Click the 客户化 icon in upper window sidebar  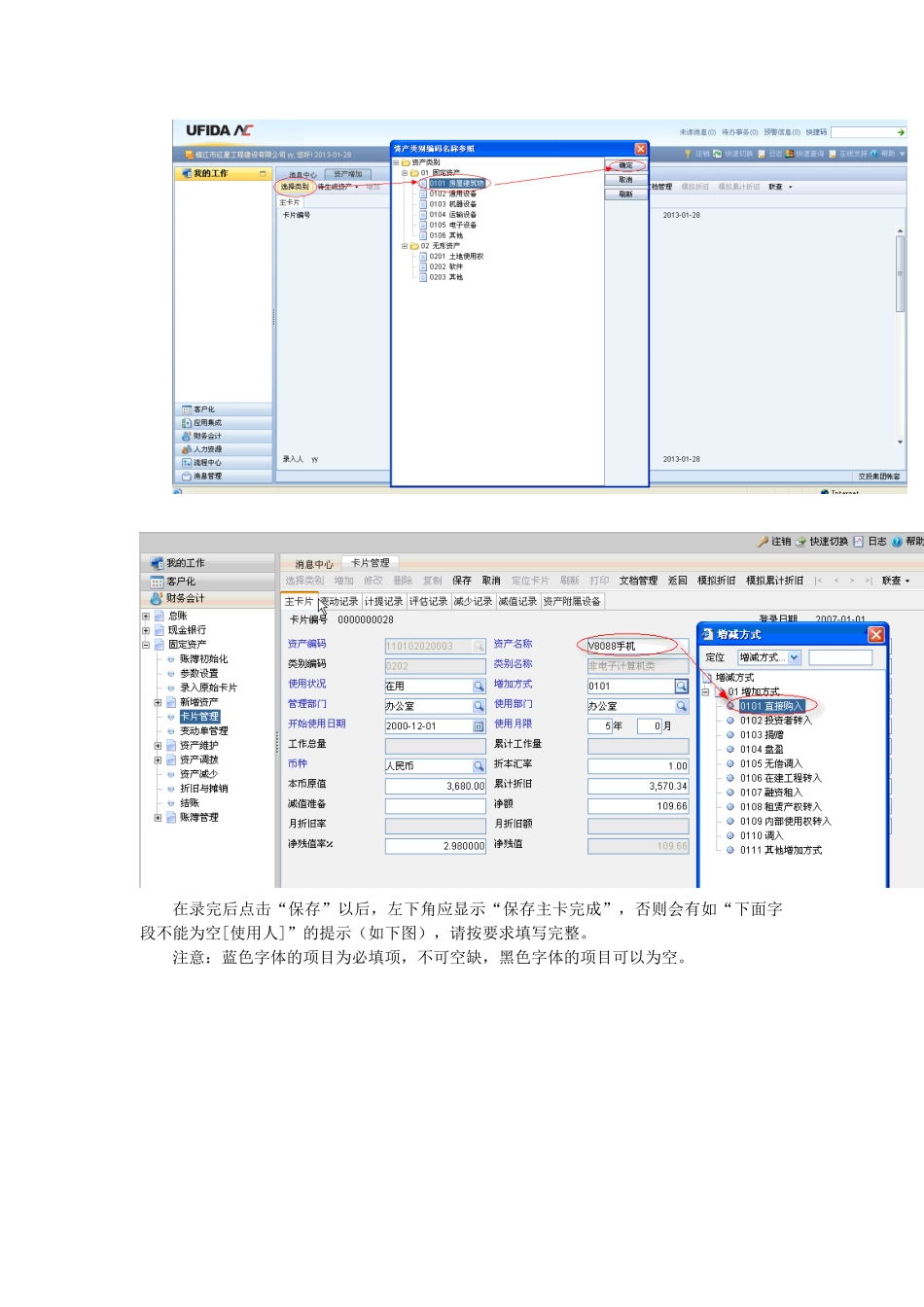[x=187, y=409]
